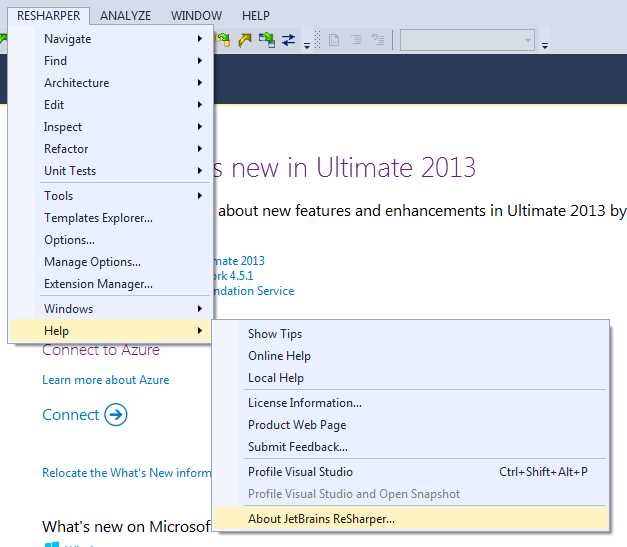Viewport: 627px width, 547px height.
Task: Open rightmost toolbar overflow arrow
Action: (x=545, y=45)
